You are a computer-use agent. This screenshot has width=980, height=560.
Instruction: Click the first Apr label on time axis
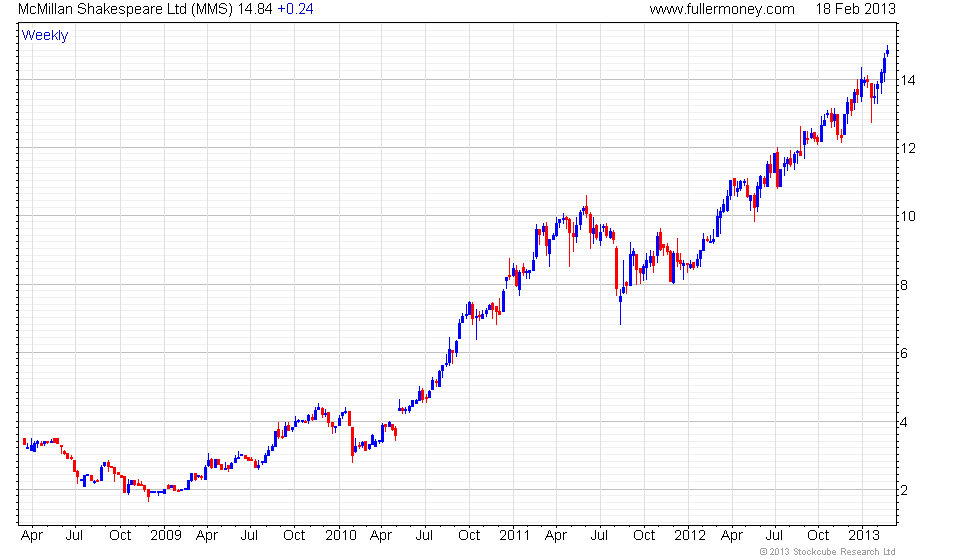pos(32,536)
